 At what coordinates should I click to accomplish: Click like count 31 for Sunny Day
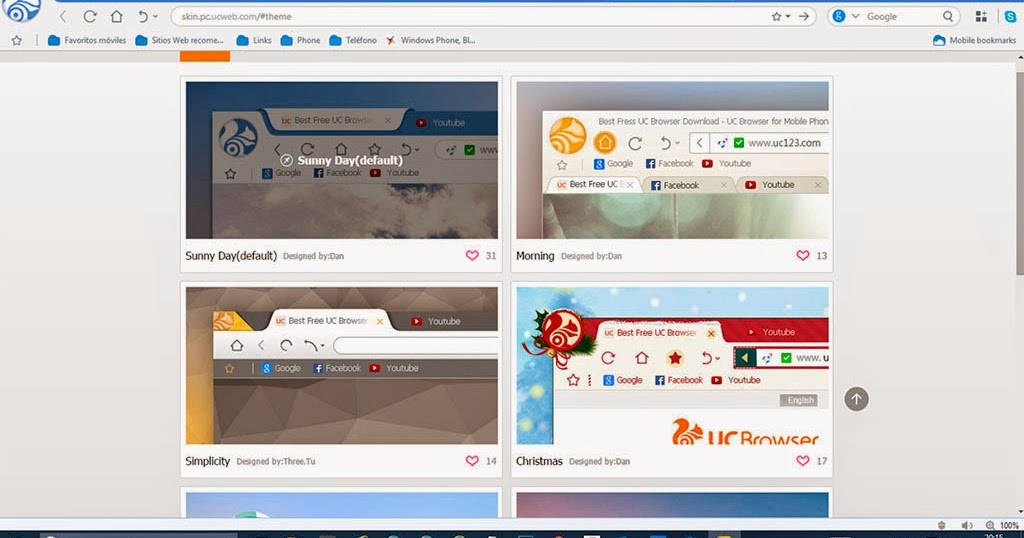[x=491, y=256]
